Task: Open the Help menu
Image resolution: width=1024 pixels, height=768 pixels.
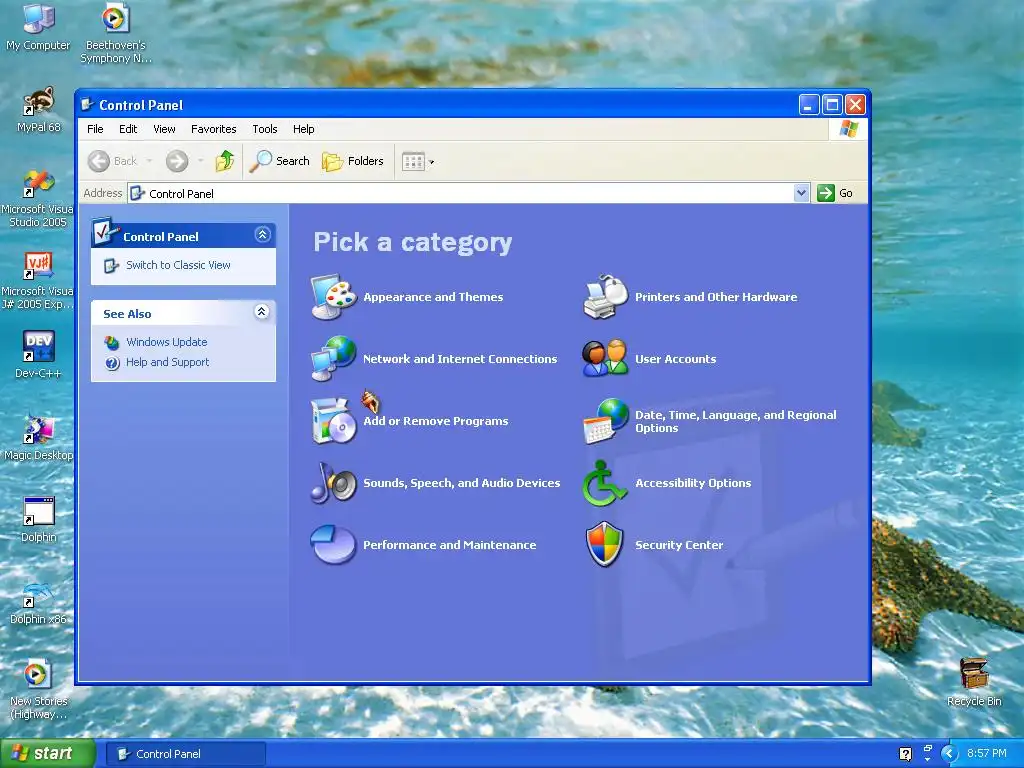Action: click(304, 129)
